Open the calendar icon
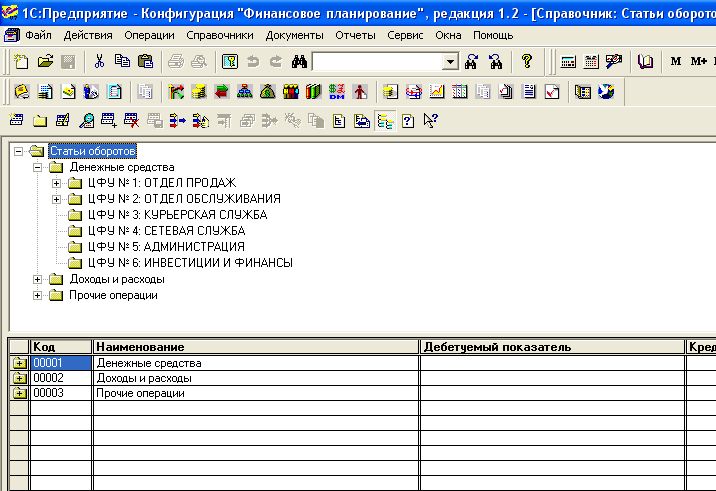This screenshot has height=491, width=716. point(591,61)
